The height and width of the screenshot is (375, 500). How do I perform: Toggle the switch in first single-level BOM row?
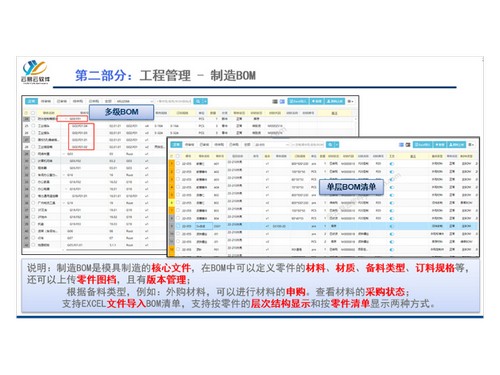tap(392, 164)
